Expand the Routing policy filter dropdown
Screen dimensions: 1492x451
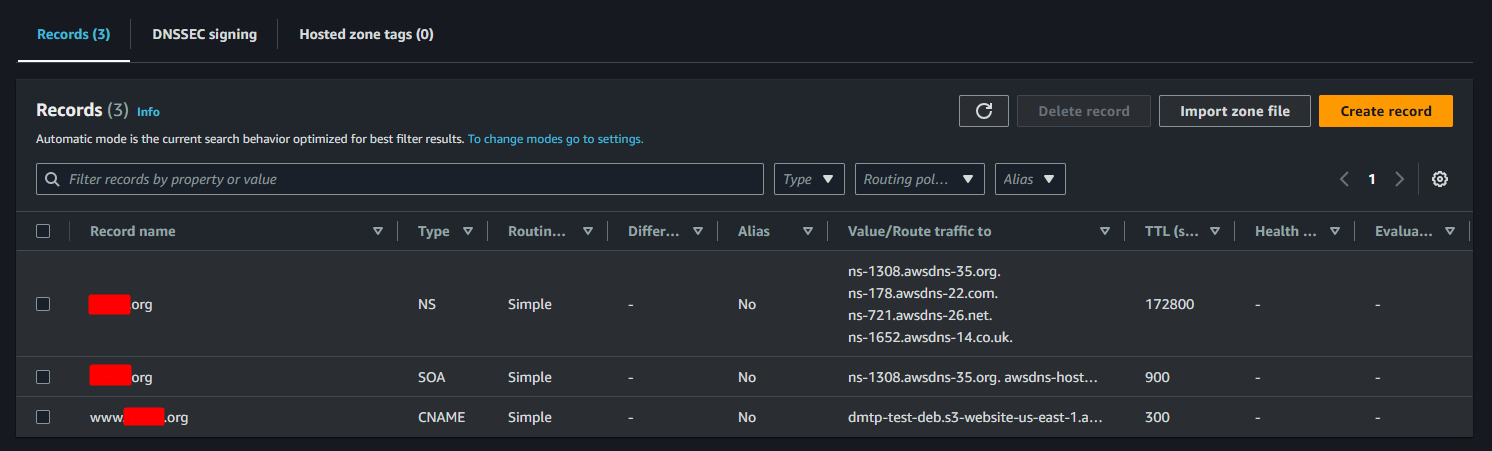coord(919,179)
